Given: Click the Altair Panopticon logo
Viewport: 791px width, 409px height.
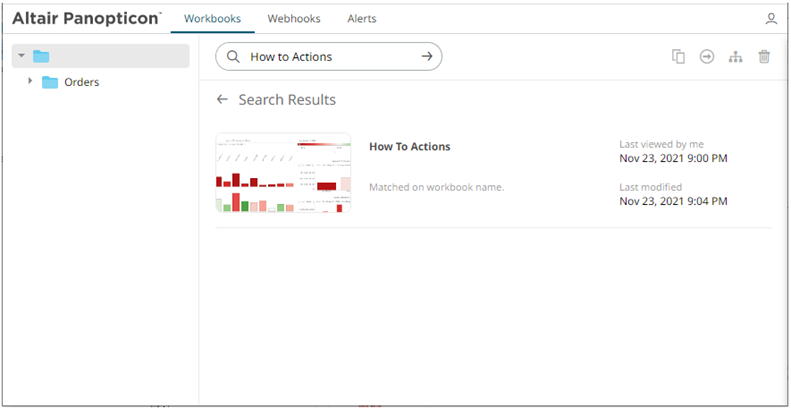Looking at the screenshot, I should pyautogui.click(x=86, y=19).
